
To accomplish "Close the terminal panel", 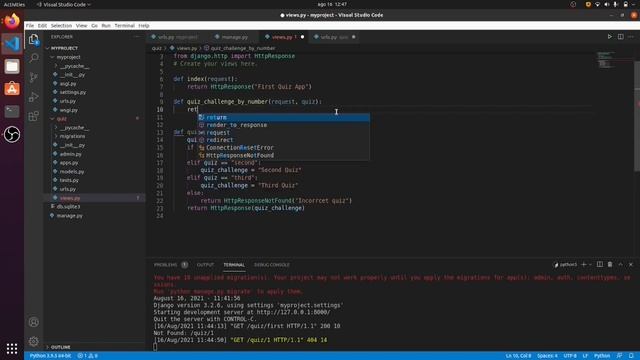I will coord(631,264).
